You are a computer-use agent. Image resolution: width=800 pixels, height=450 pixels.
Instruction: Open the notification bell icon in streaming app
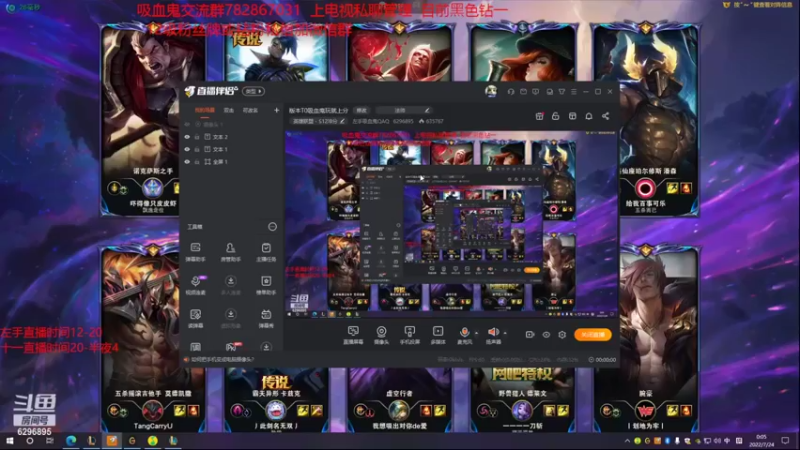coord(589,116)
